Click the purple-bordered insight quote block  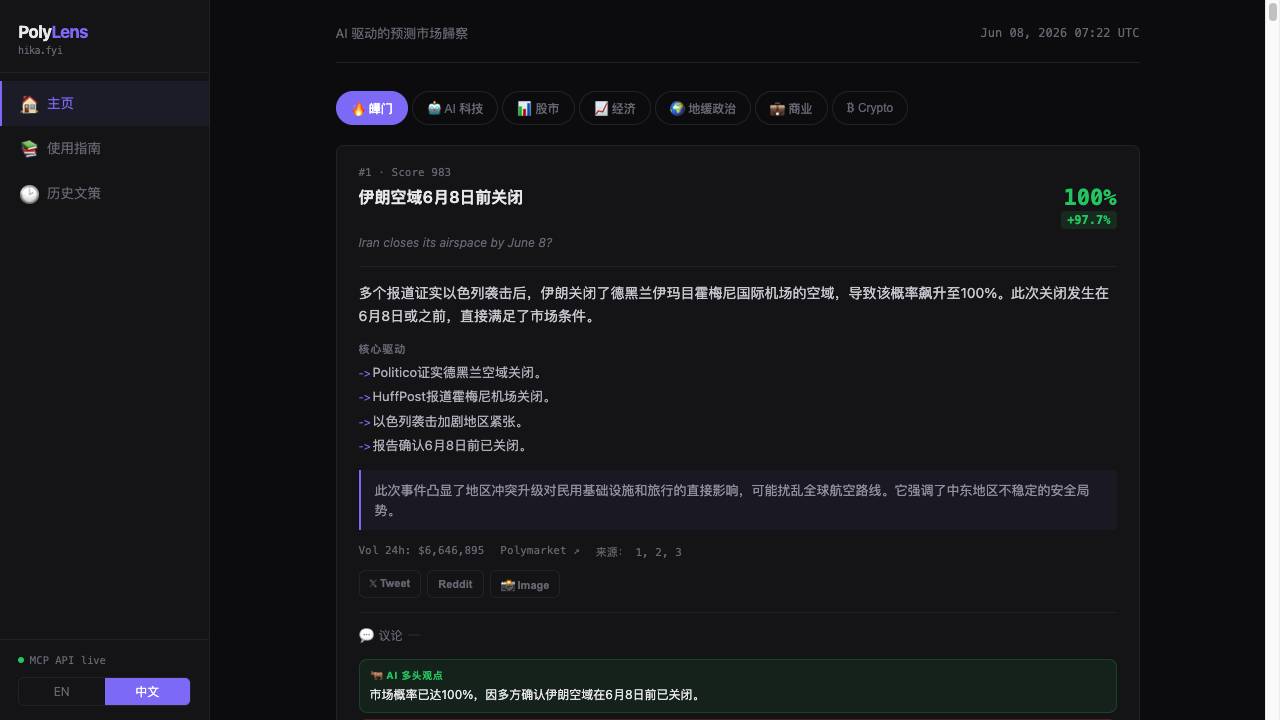pyautogui.click(x=738, y=500)
